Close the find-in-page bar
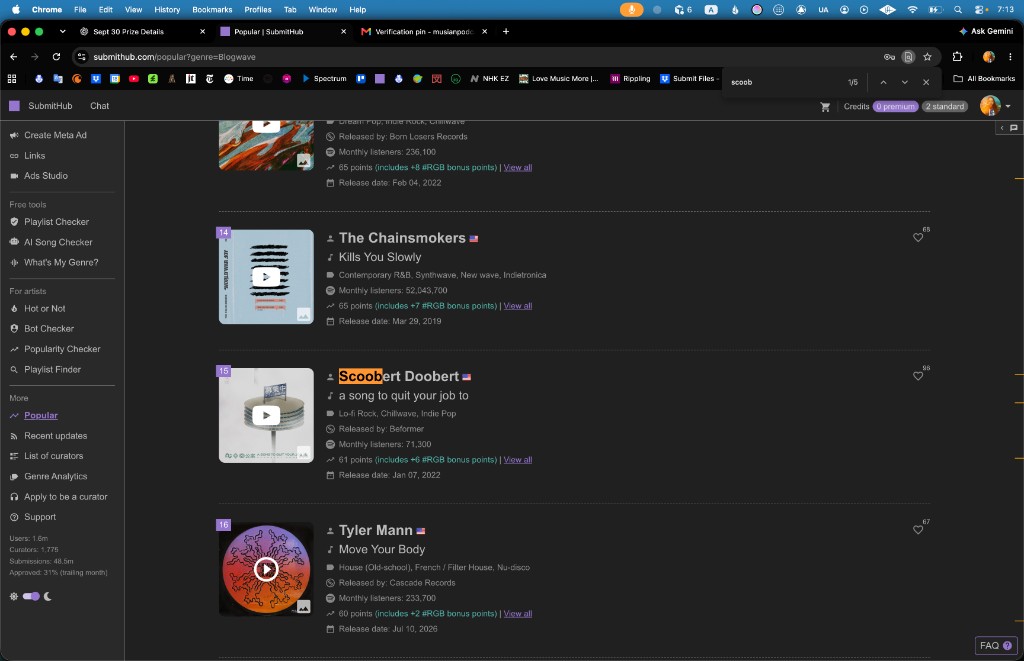 point(925,82)
